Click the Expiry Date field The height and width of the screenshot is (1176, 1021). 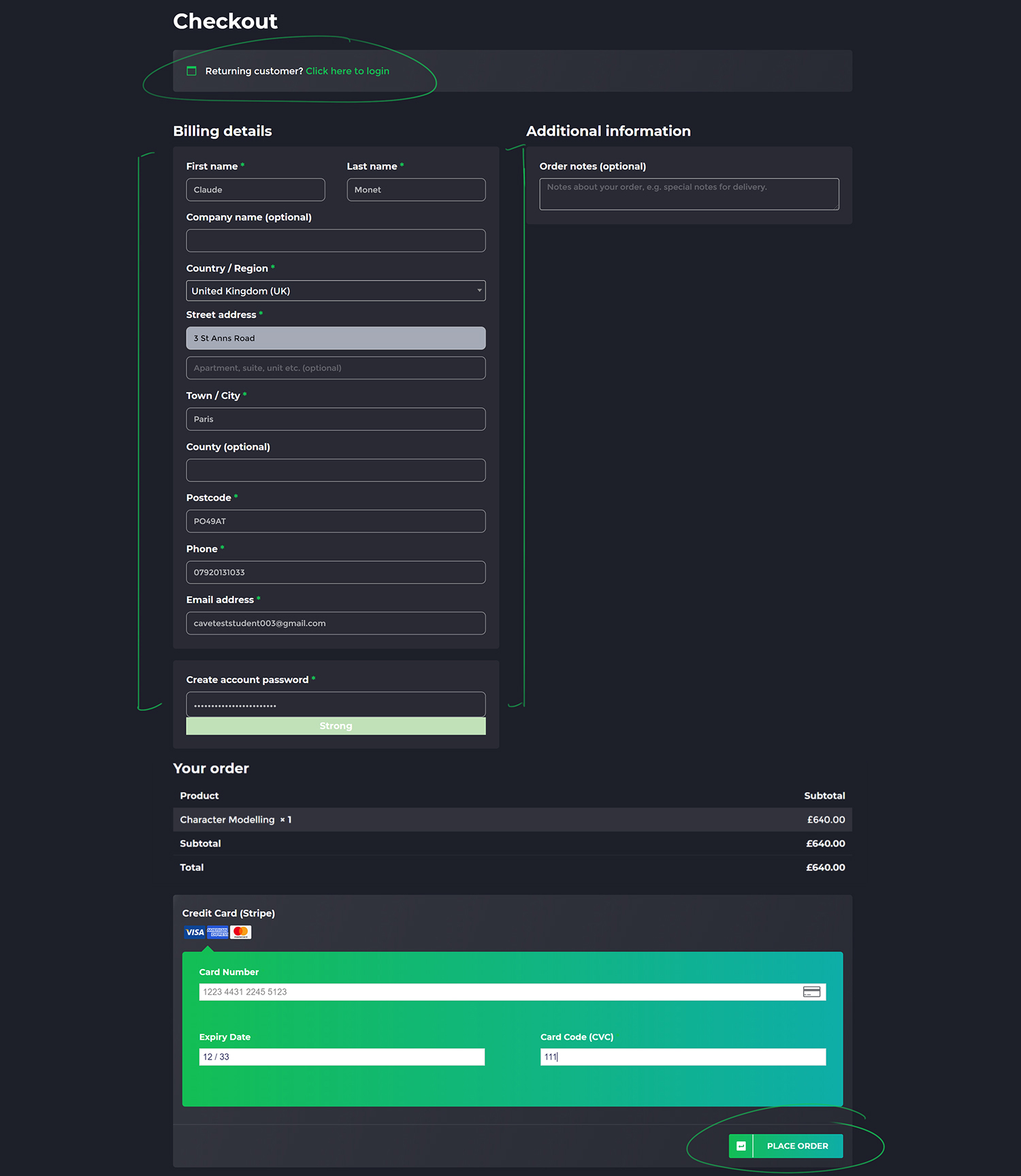point(342,1057)
